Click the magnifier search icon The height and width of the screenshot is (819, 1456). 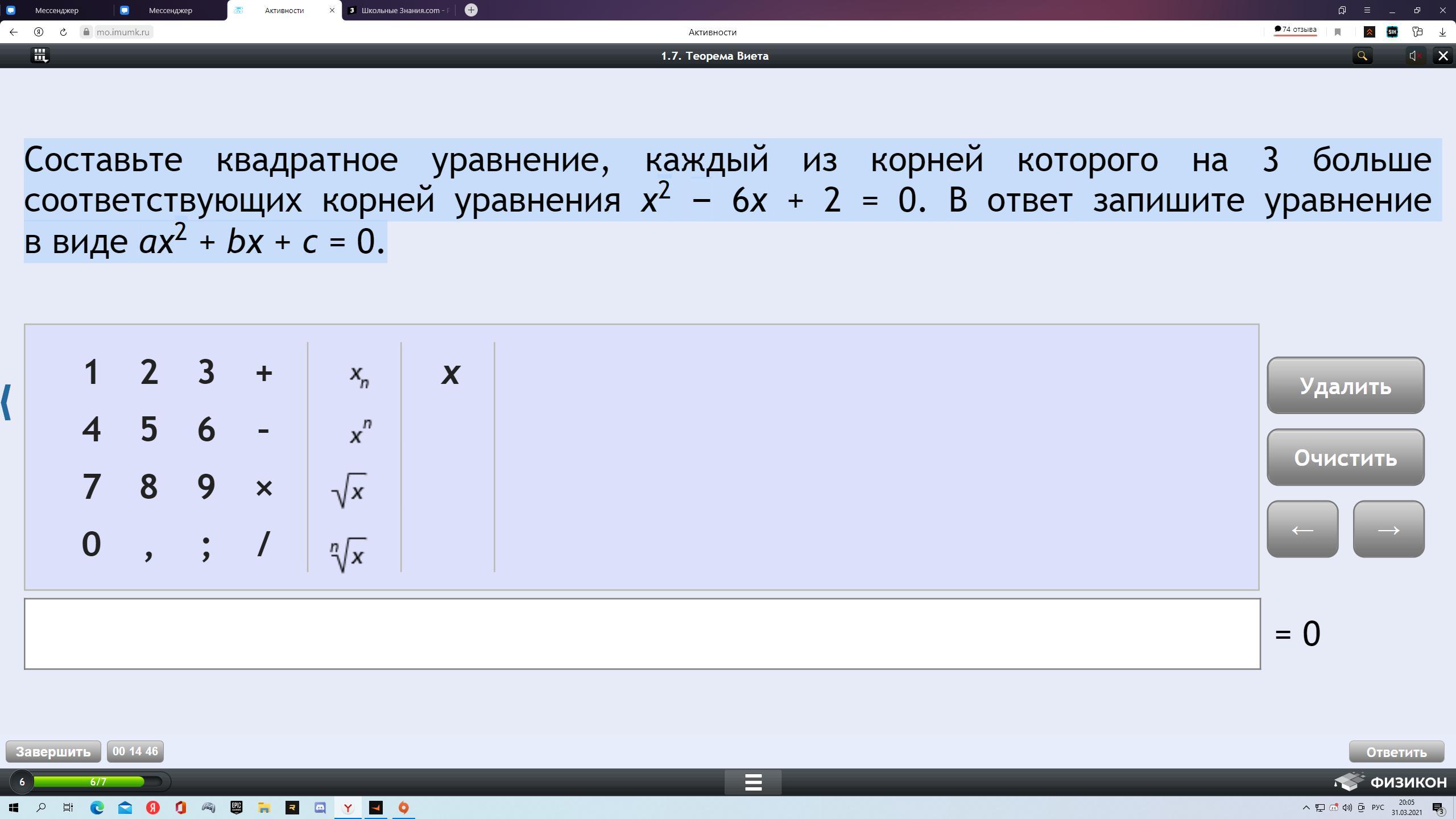(x=1362, y=56)
